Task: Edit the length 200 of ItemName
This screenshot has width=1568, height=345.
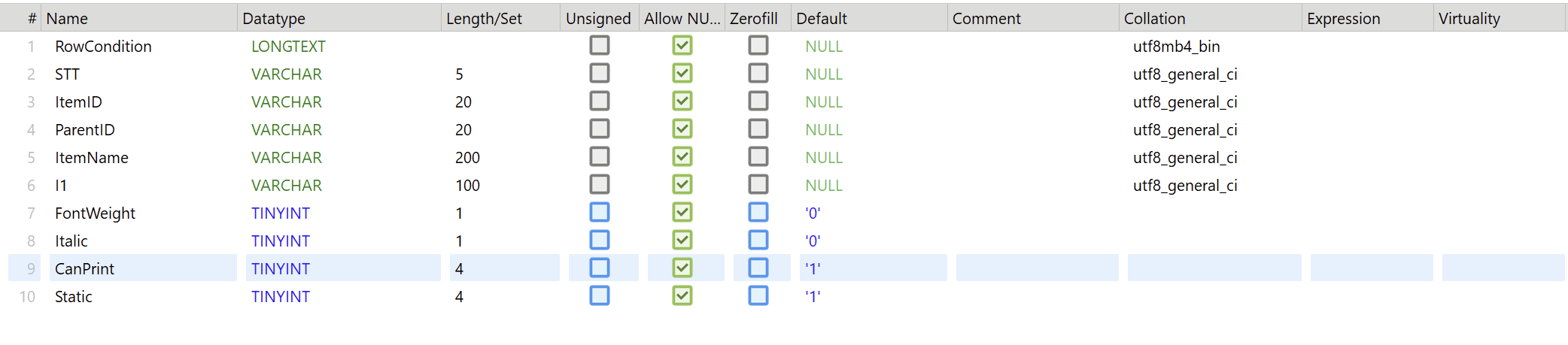Action: pos(467,158)
